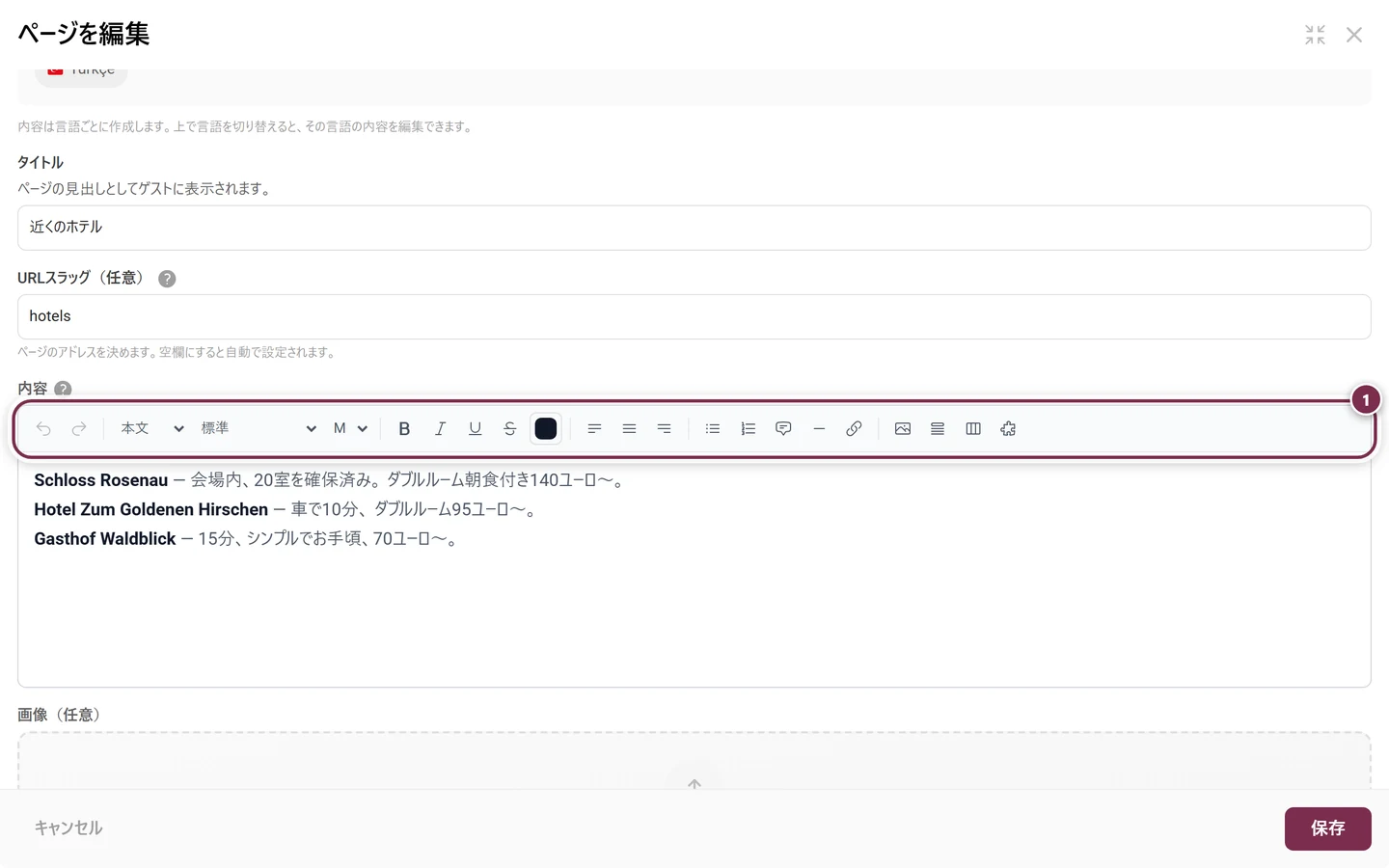
Task: Toggle strikethrough formatting
Action: [510, 429]
